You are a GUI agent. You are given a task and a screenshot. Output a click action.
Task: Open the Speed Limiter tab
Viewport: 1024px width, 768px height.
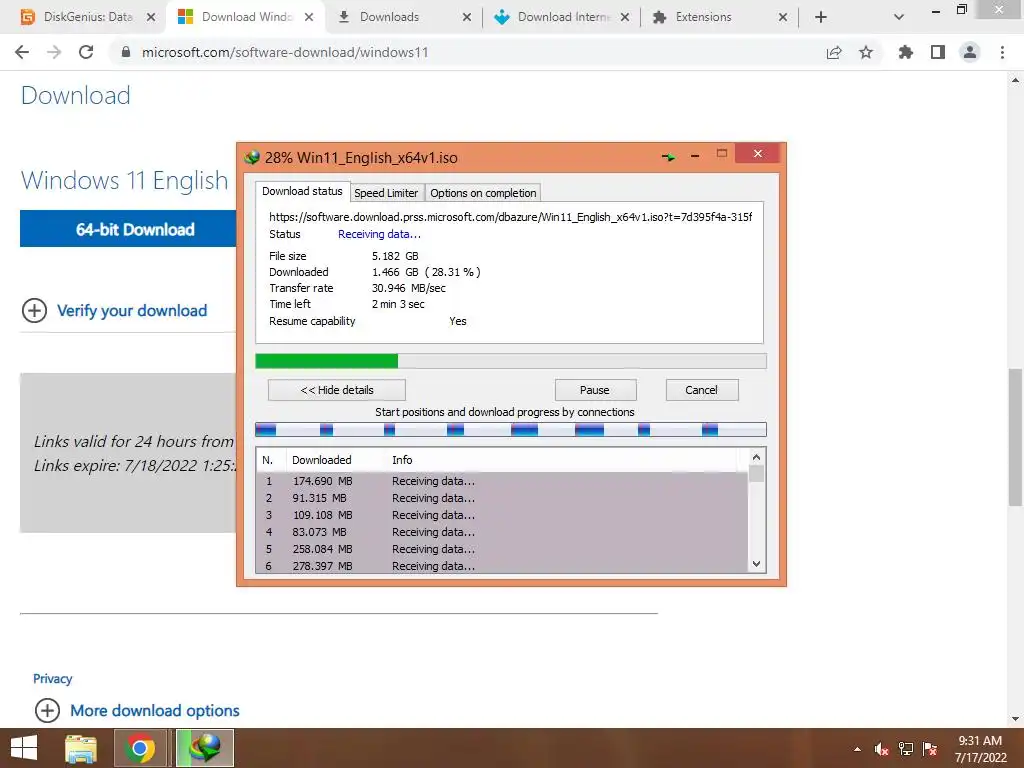[x=386, y=193]
